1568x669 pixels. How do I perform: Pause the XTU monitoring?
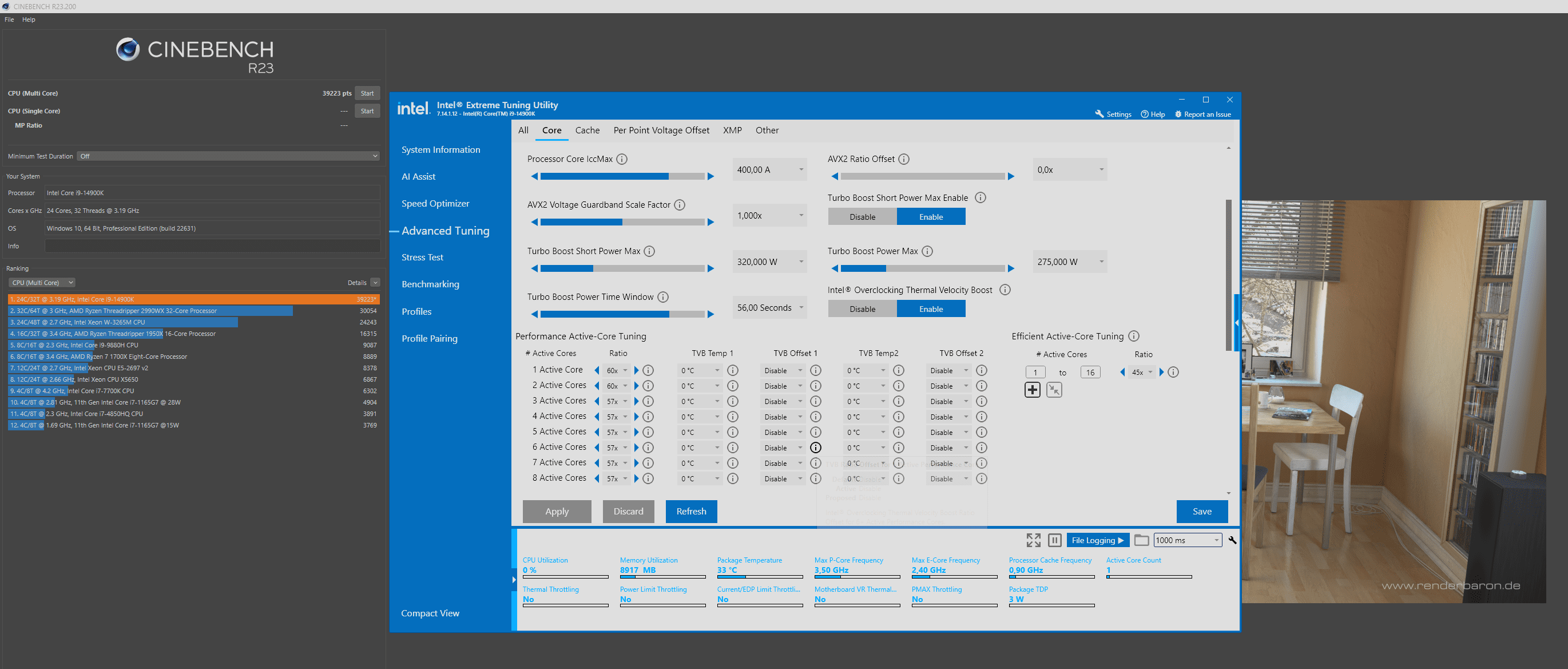[x=1055, y=540]
